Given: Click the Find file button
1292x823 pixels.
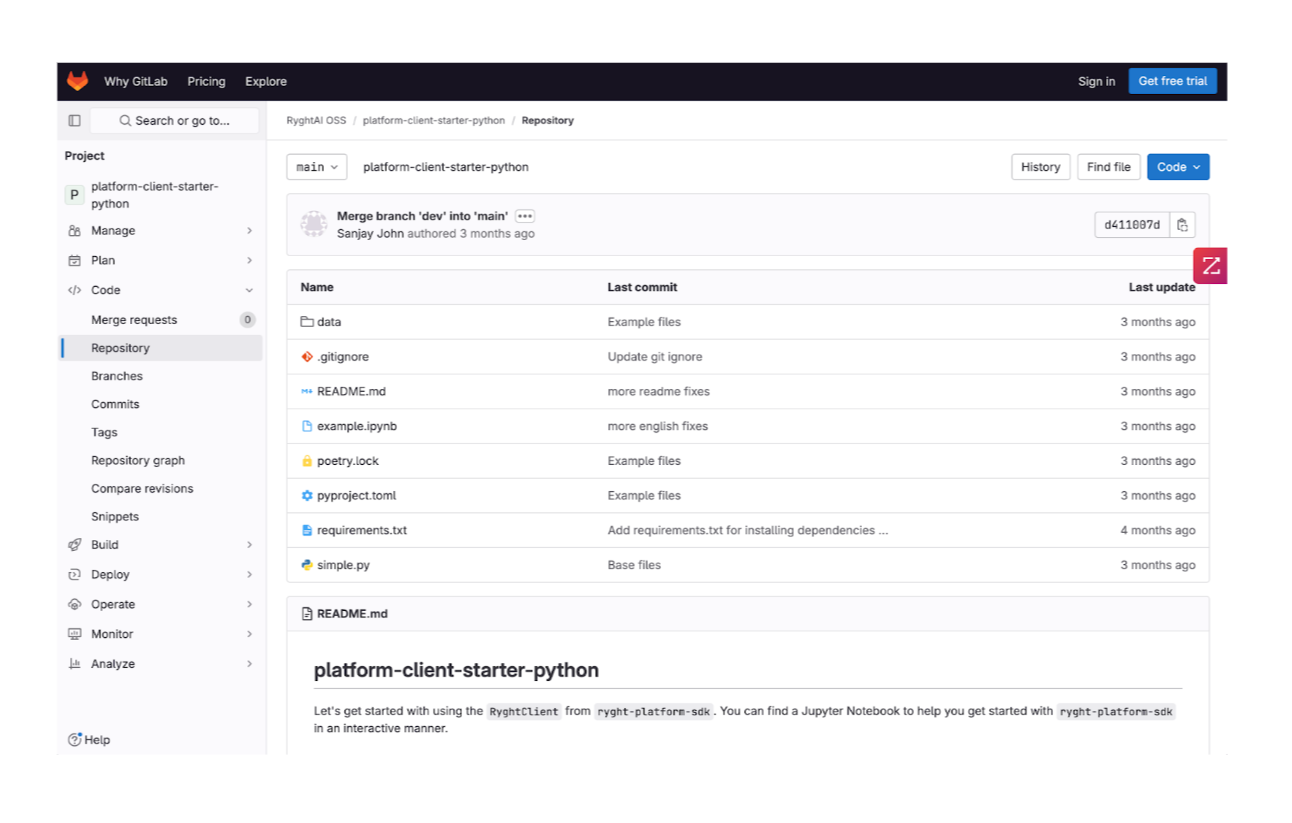Looking at the screenshot, I should click(x=1108, y=167).
